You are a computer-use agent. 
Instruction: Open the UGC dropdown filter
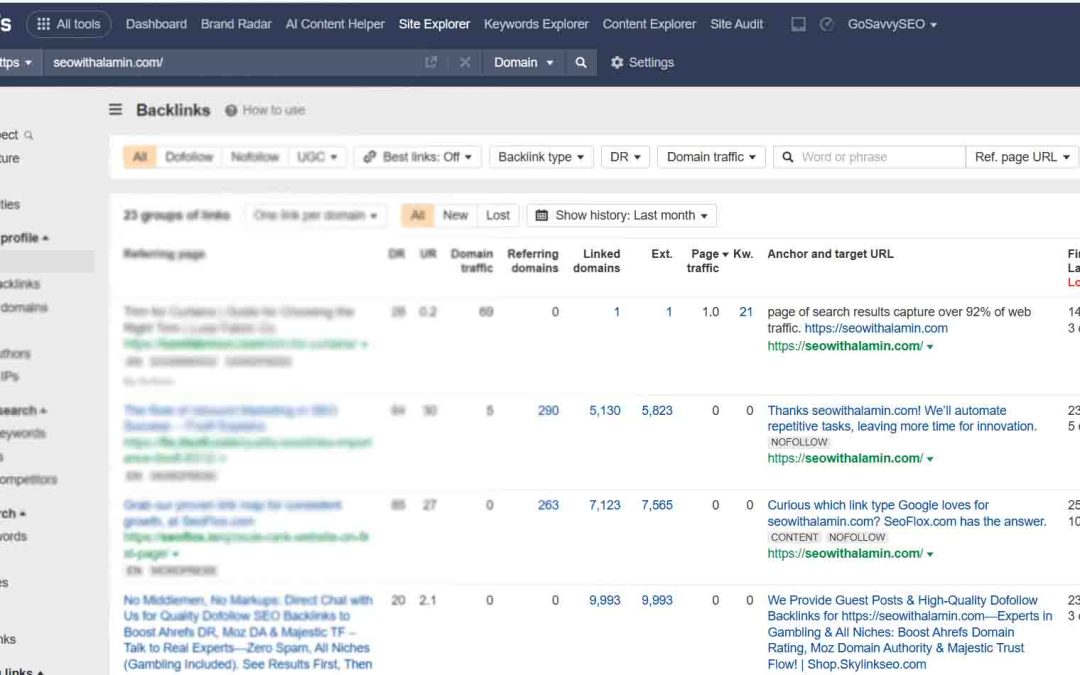coord(317,157)
